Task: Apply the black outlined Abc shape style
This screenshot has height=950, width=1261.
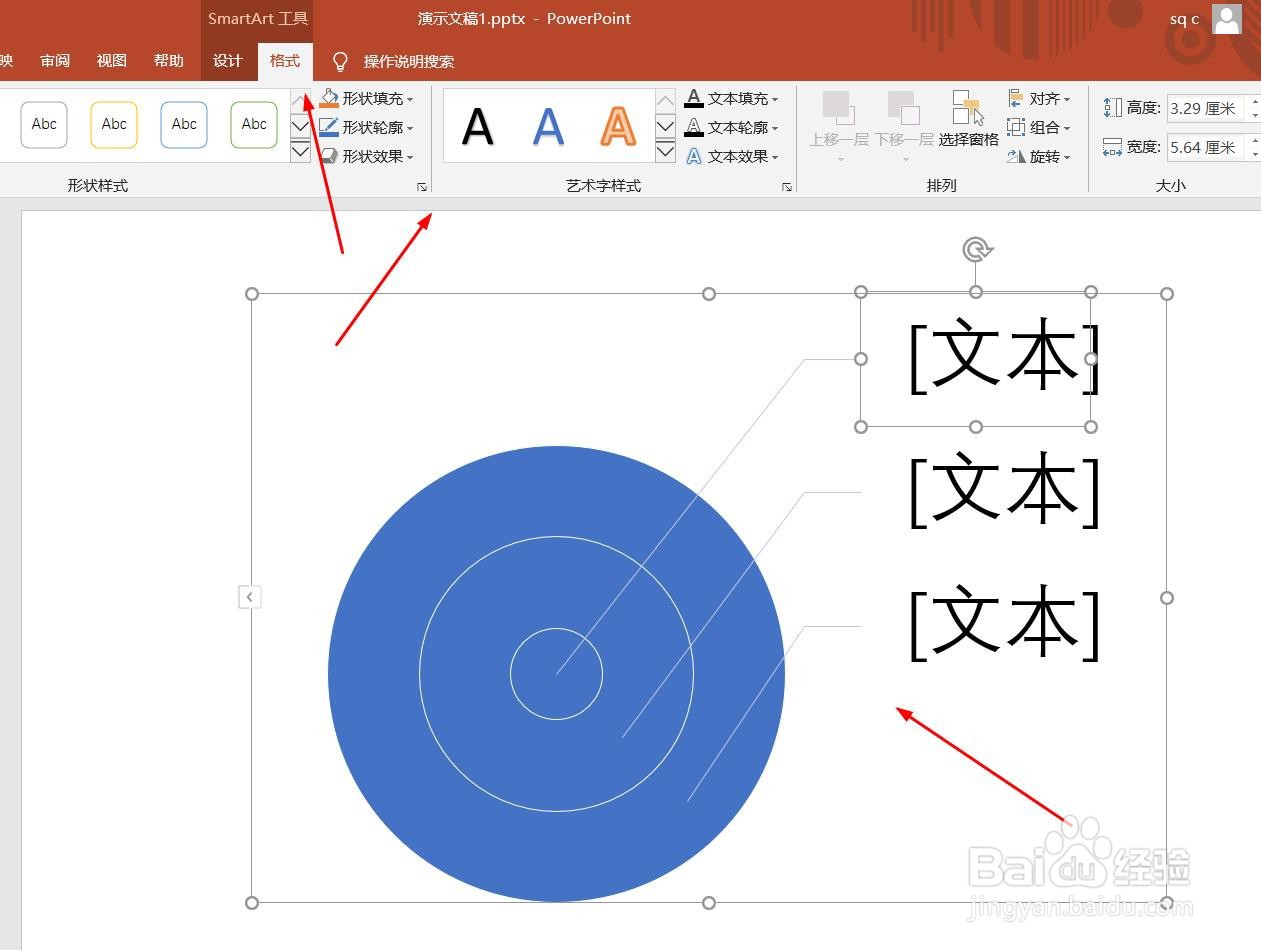Action: [44, 125]
